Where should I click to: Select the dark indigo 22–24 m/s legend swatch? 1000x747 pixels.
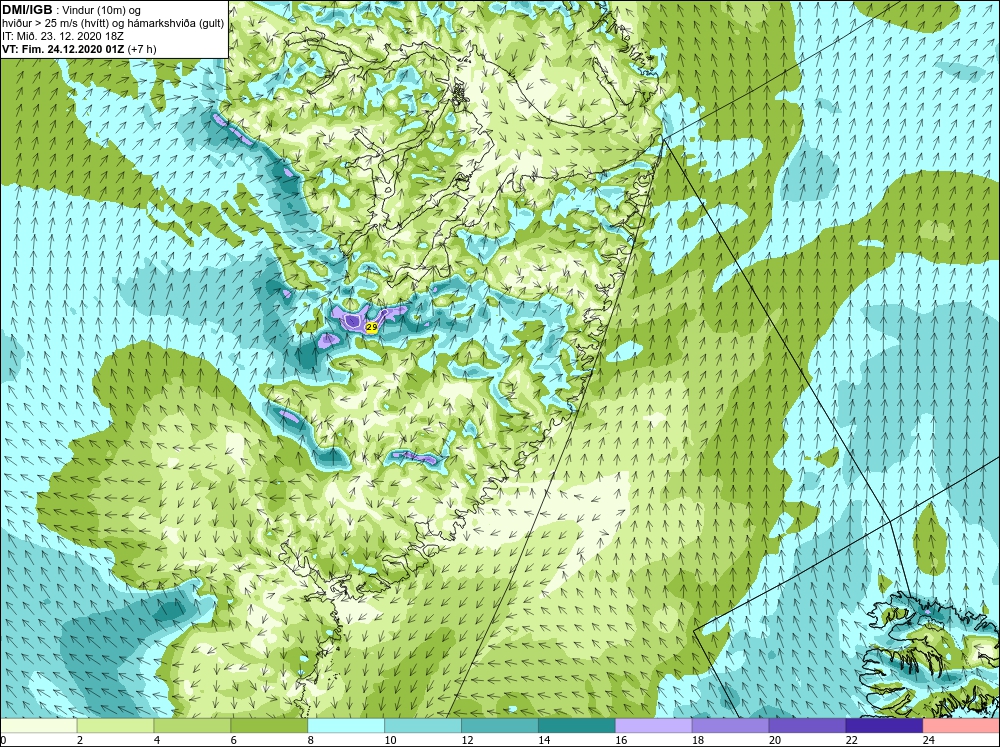click(884, 726)
